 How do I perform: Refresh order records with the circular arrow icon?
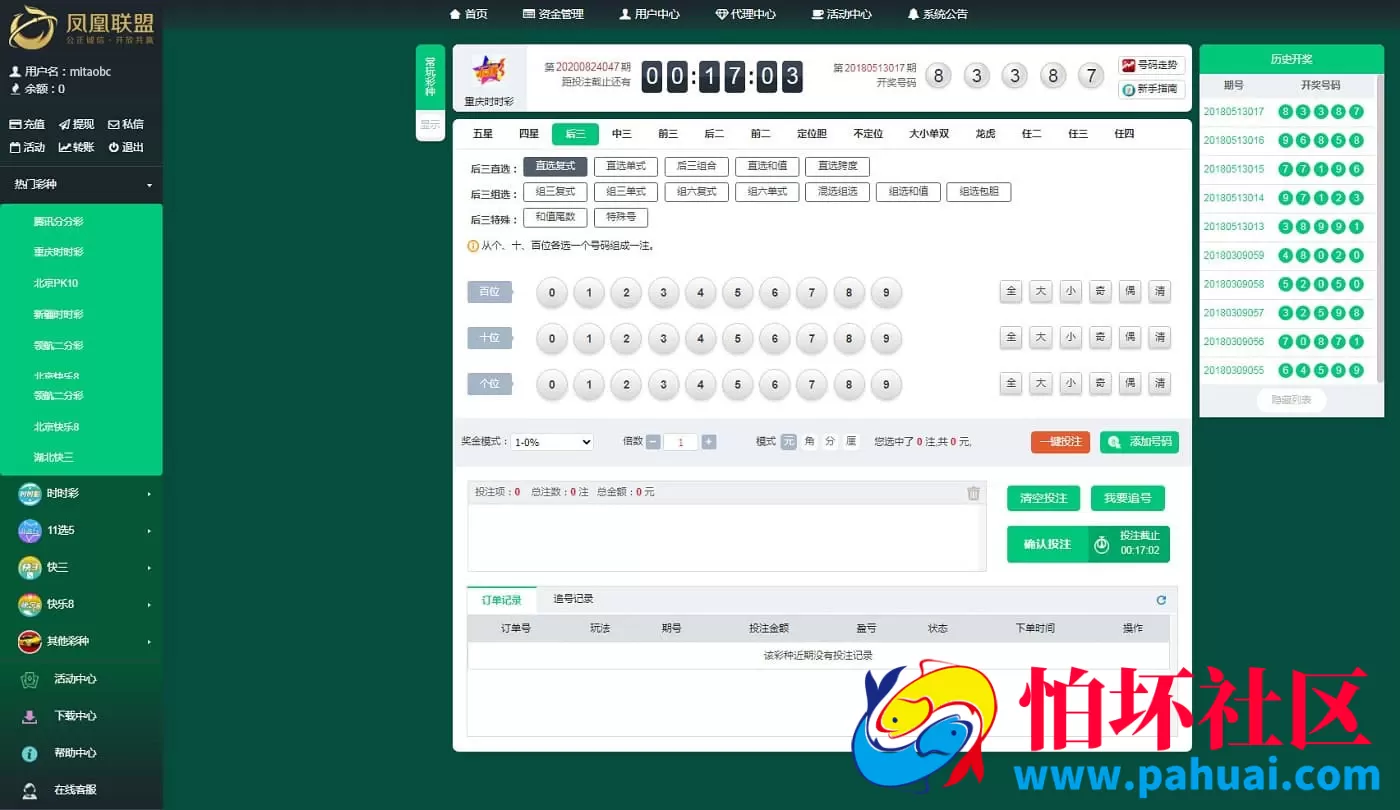pyautogui.click(x=1161, y=600)
